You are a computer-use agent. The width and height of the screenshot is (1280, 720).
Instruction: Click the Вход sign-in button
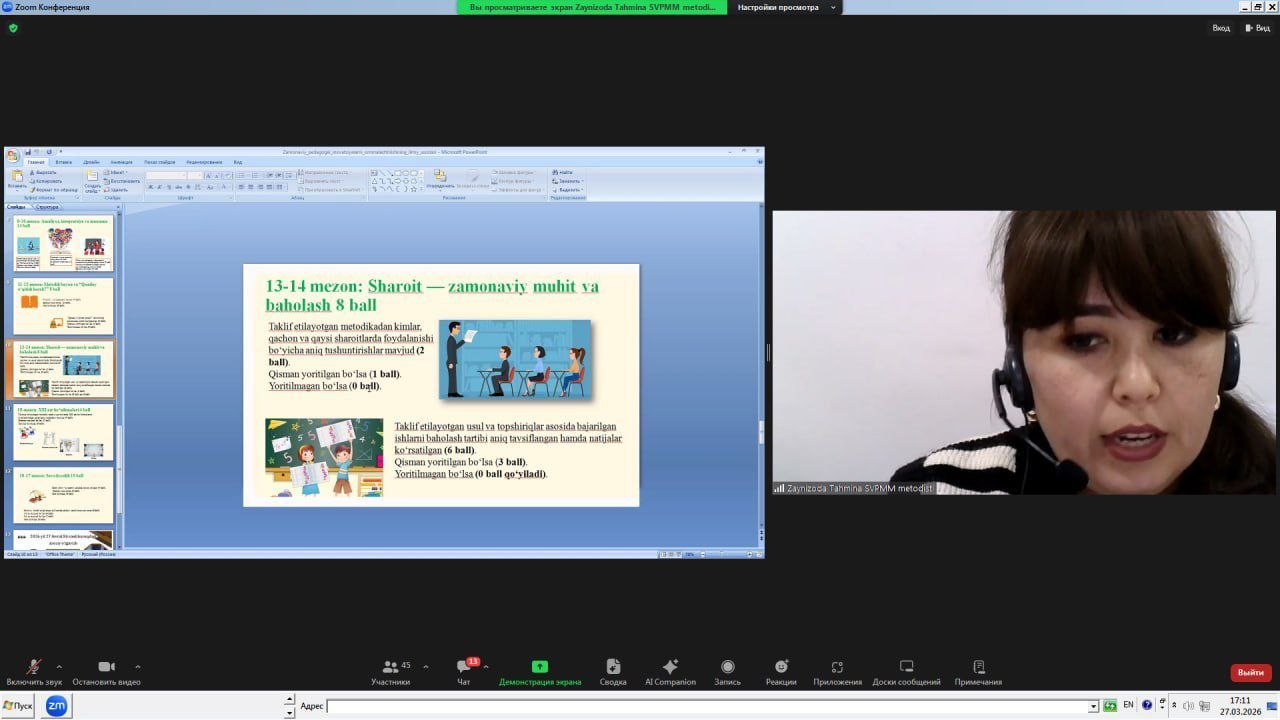(1220, 28)
